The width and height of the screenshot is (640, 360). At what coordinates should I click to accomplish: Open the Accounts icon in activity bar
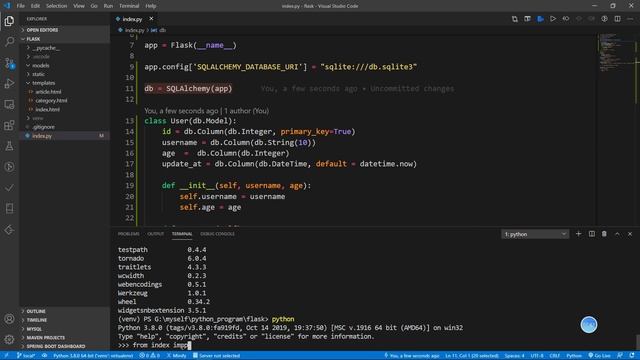[x=9, y=318]
